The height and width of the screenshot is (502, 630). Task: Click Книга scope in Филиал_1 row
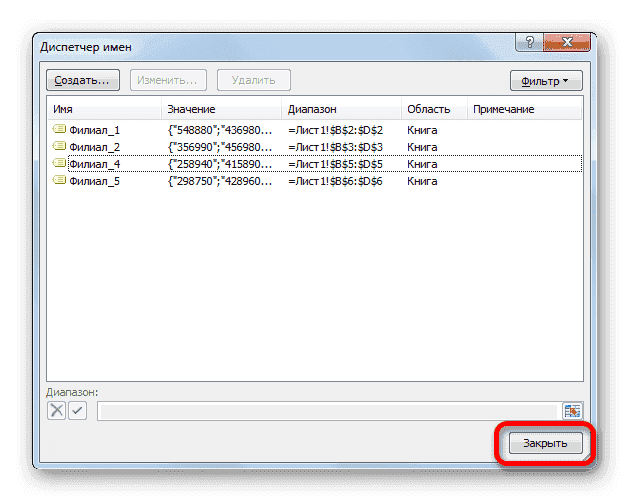pyautogui.click(x=422, y=130)
